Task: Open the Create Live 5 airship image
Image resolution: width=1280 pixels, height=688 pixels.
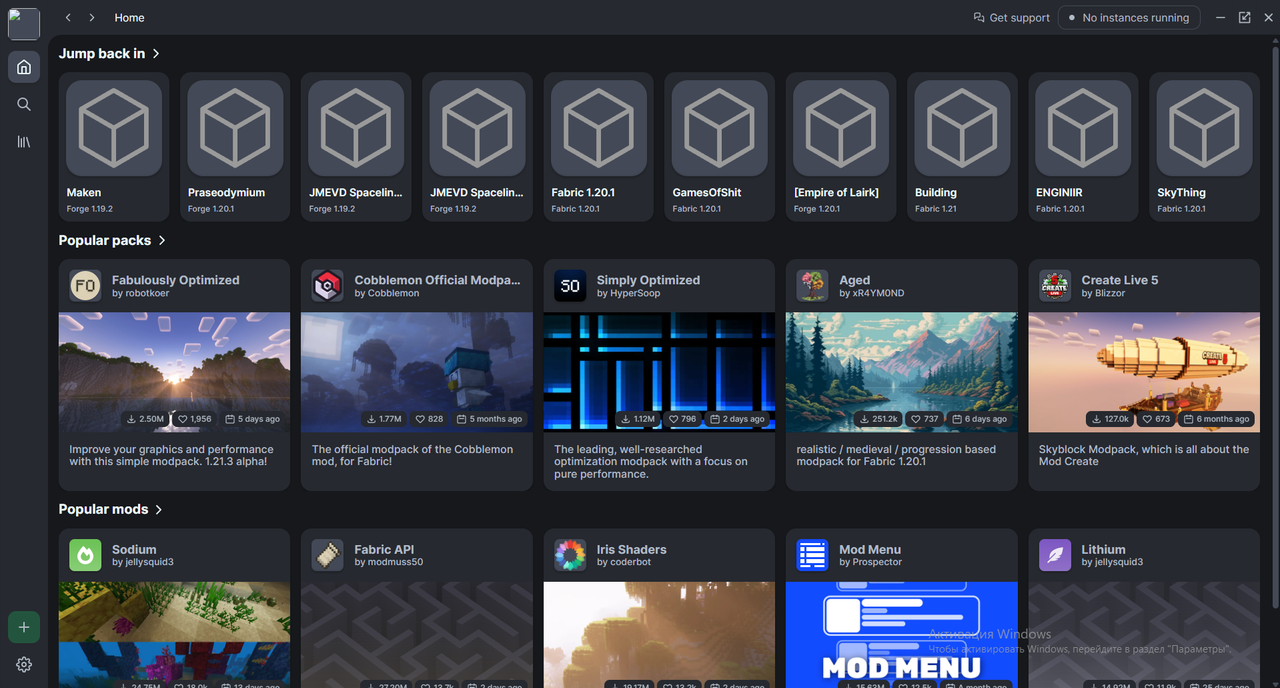Action: [1144, 372]
